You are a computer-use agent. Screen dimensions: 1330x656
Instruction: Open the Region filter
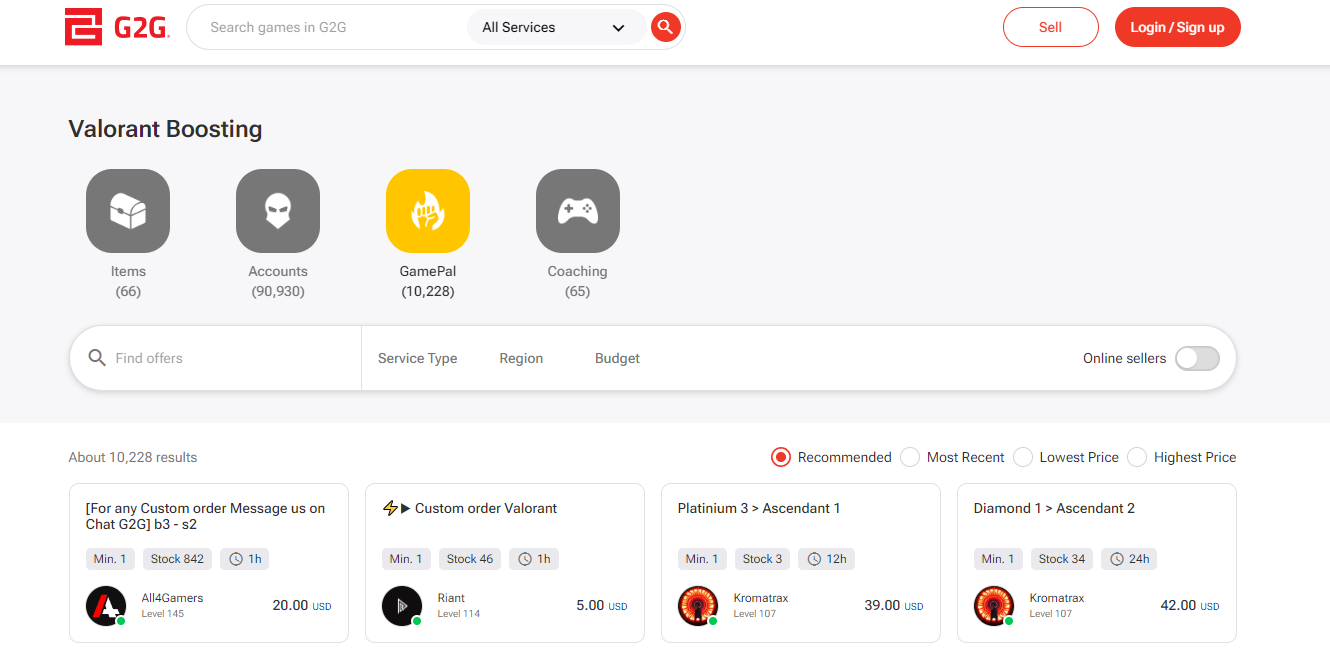click(521, 358)
